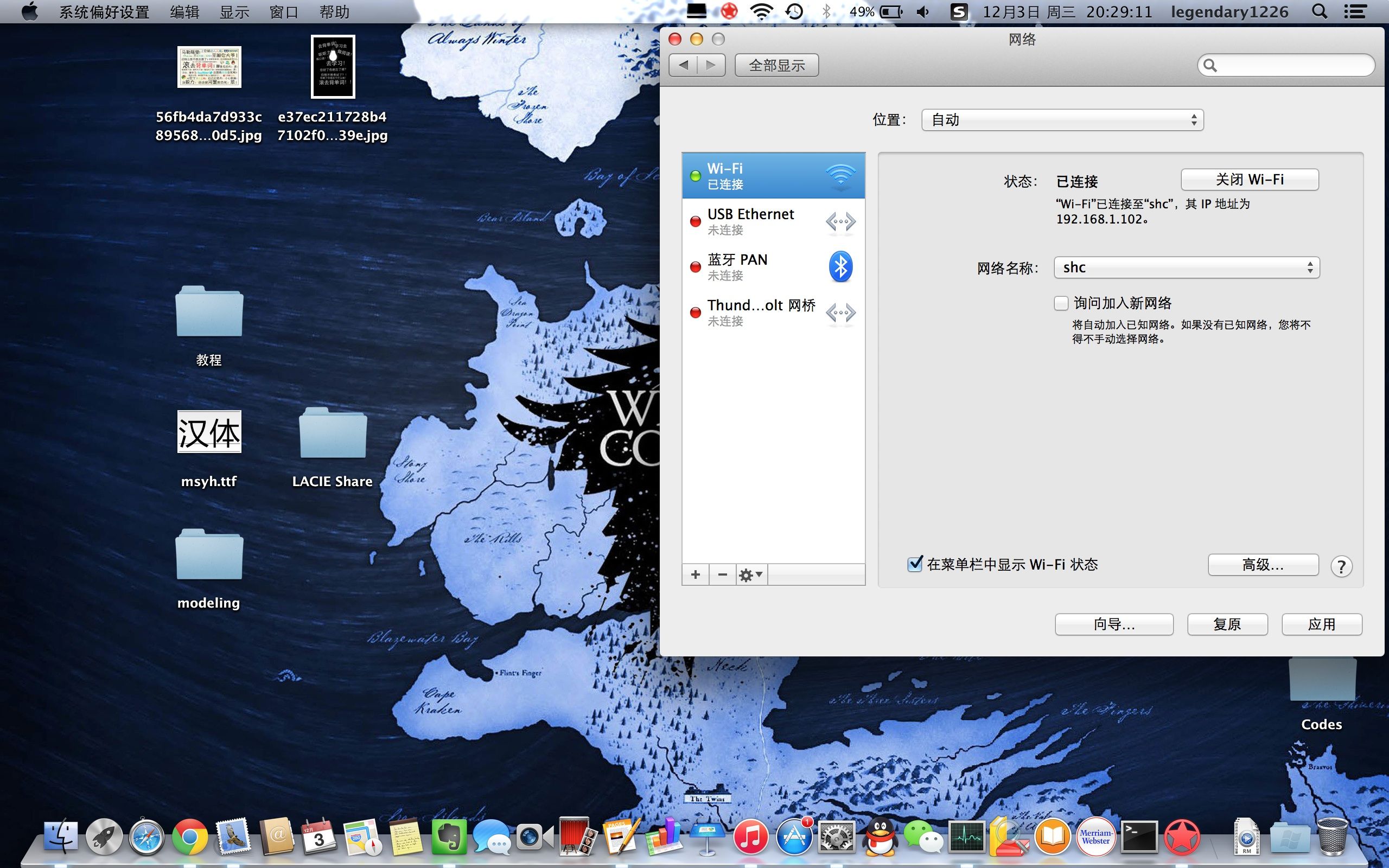The image size is (1389, 868).
Task: Click the 全部显示 Show All button
Action: click(x=776, y=66)
